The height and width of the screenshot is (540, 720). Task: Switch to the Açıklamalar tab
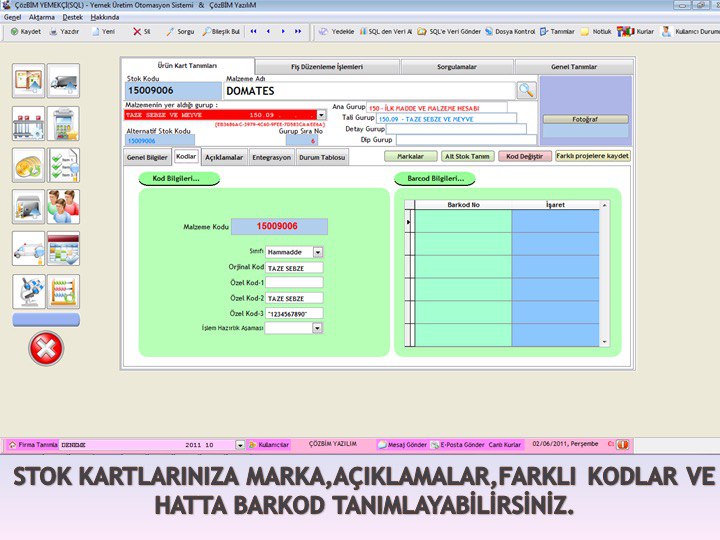pos(224,157)
